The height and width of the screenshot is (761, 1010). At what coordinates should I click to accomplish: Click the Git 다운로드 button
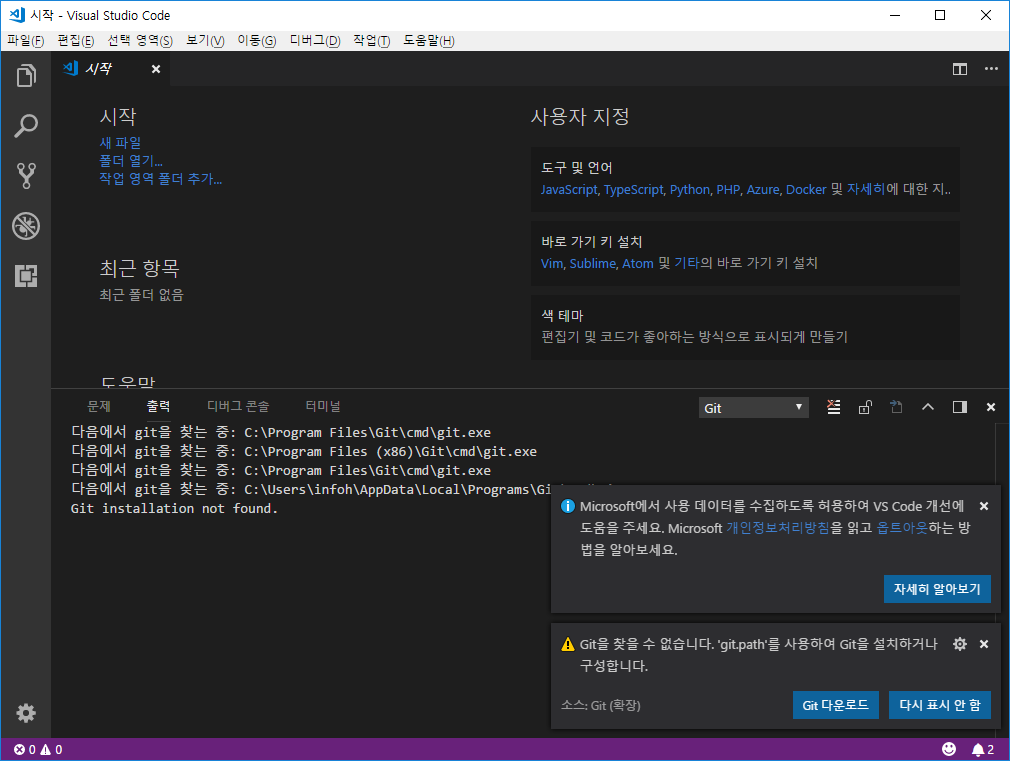[836, 705]
